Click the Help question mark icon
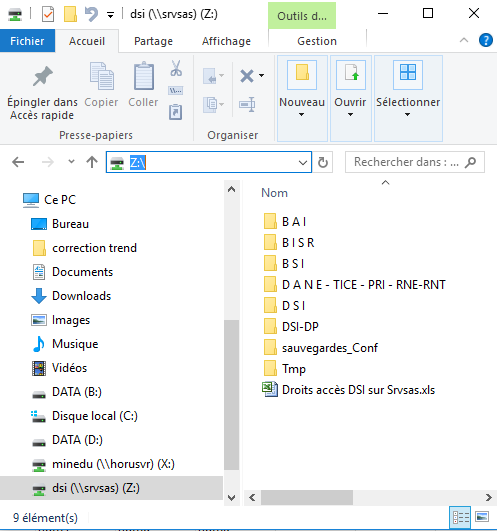The image size is (497, 531). [485, 40]
